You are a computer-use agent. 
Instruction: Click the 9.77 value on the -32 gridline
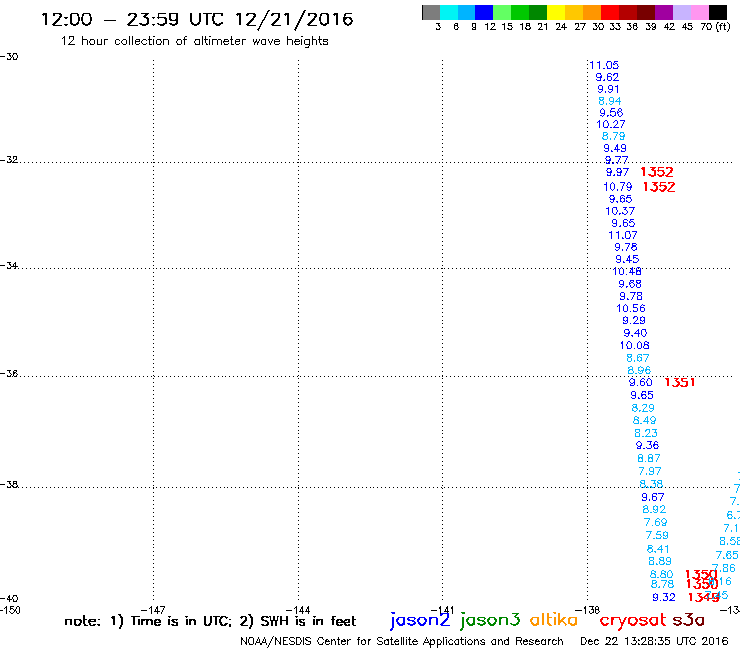tap(616, 160)
